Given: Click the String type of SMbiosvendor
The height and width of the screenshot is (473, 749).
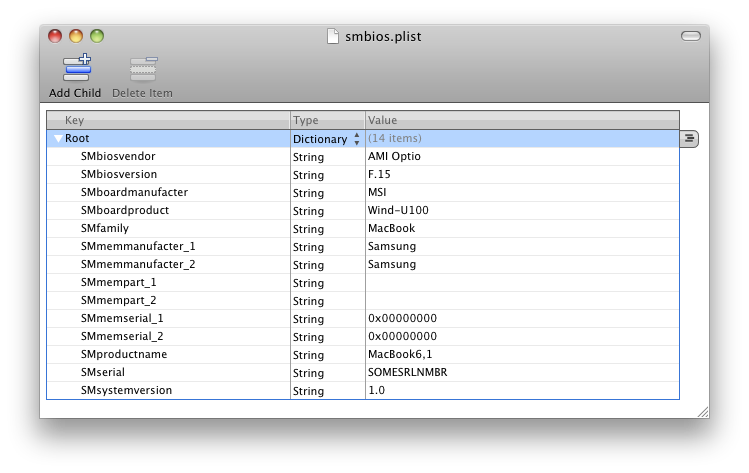Looking at the screenshot, I should (308, 157).
